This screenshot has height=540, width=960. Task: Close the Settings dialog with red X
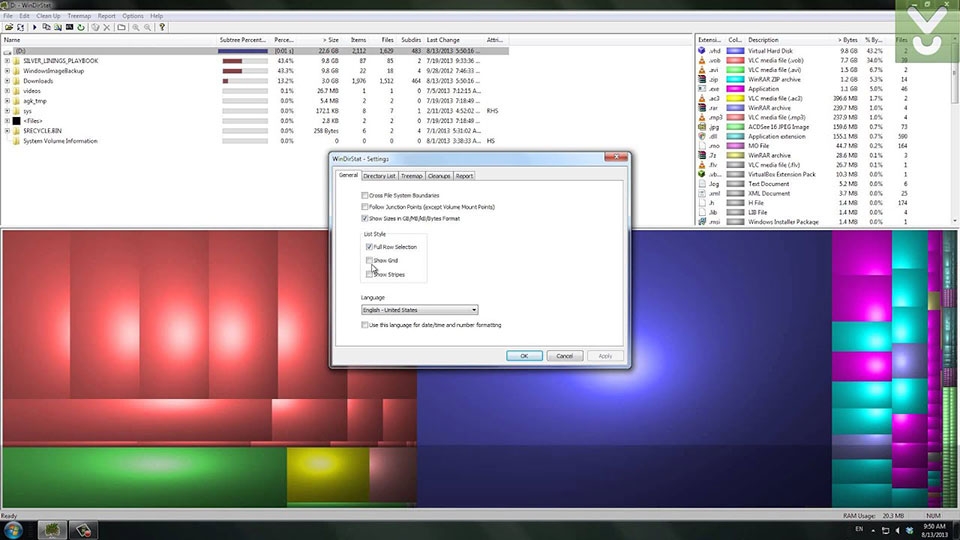[616, 157]
